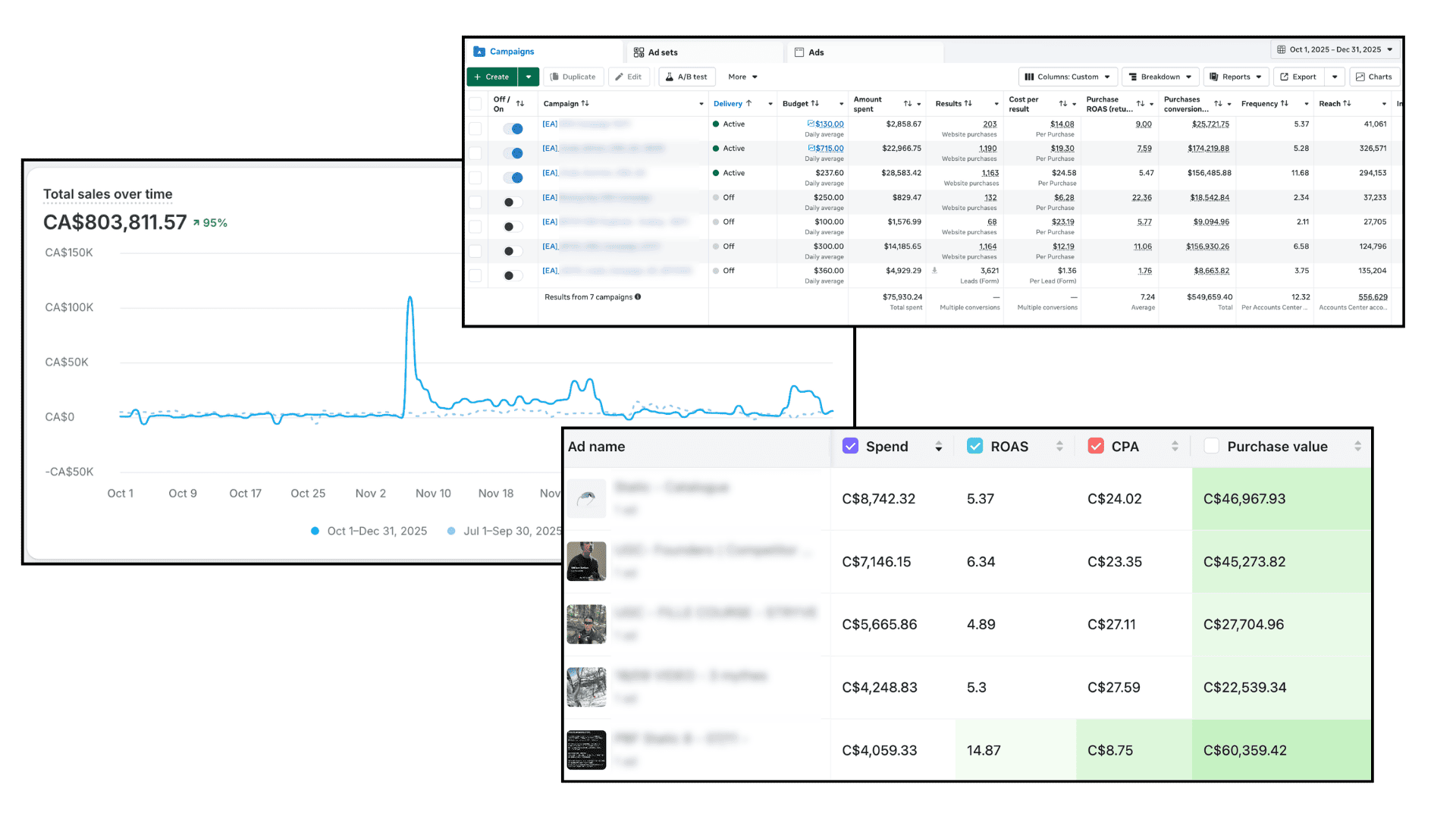Enable the Purchase value checkbox
Image resolution: width=1456 pixels, height=819 pixels.
[x=1211, y=447]
